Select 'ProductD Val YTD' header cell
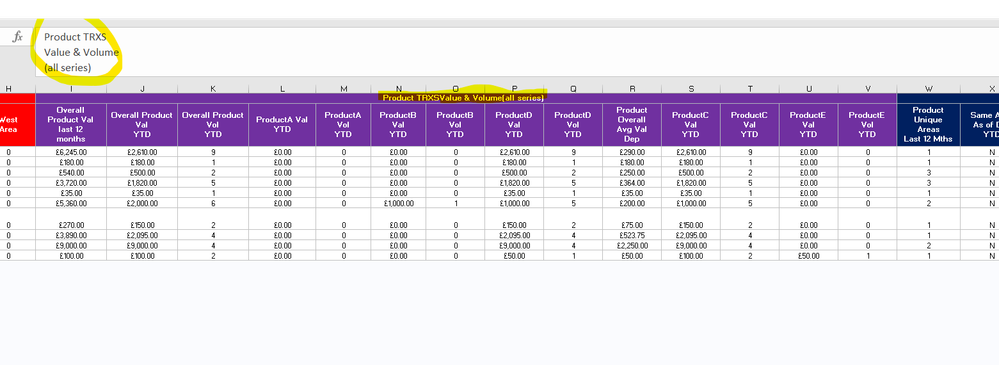Image resolution: width=999 pixels, height=365 pixels. coord(514,124)
